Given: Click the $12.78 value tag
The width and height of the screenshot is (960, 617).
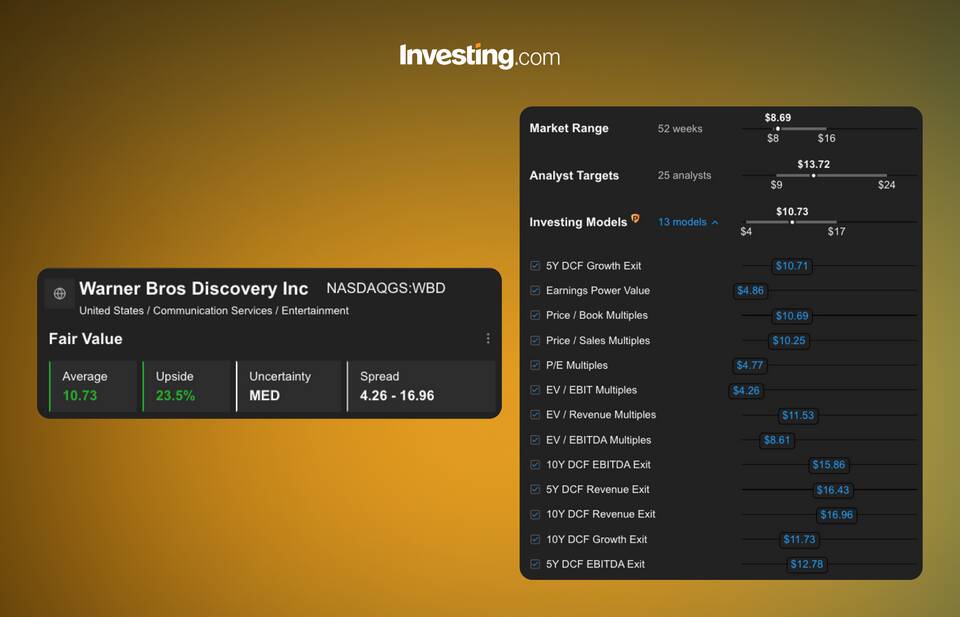Looking at the screenshot, I should 806,564.
